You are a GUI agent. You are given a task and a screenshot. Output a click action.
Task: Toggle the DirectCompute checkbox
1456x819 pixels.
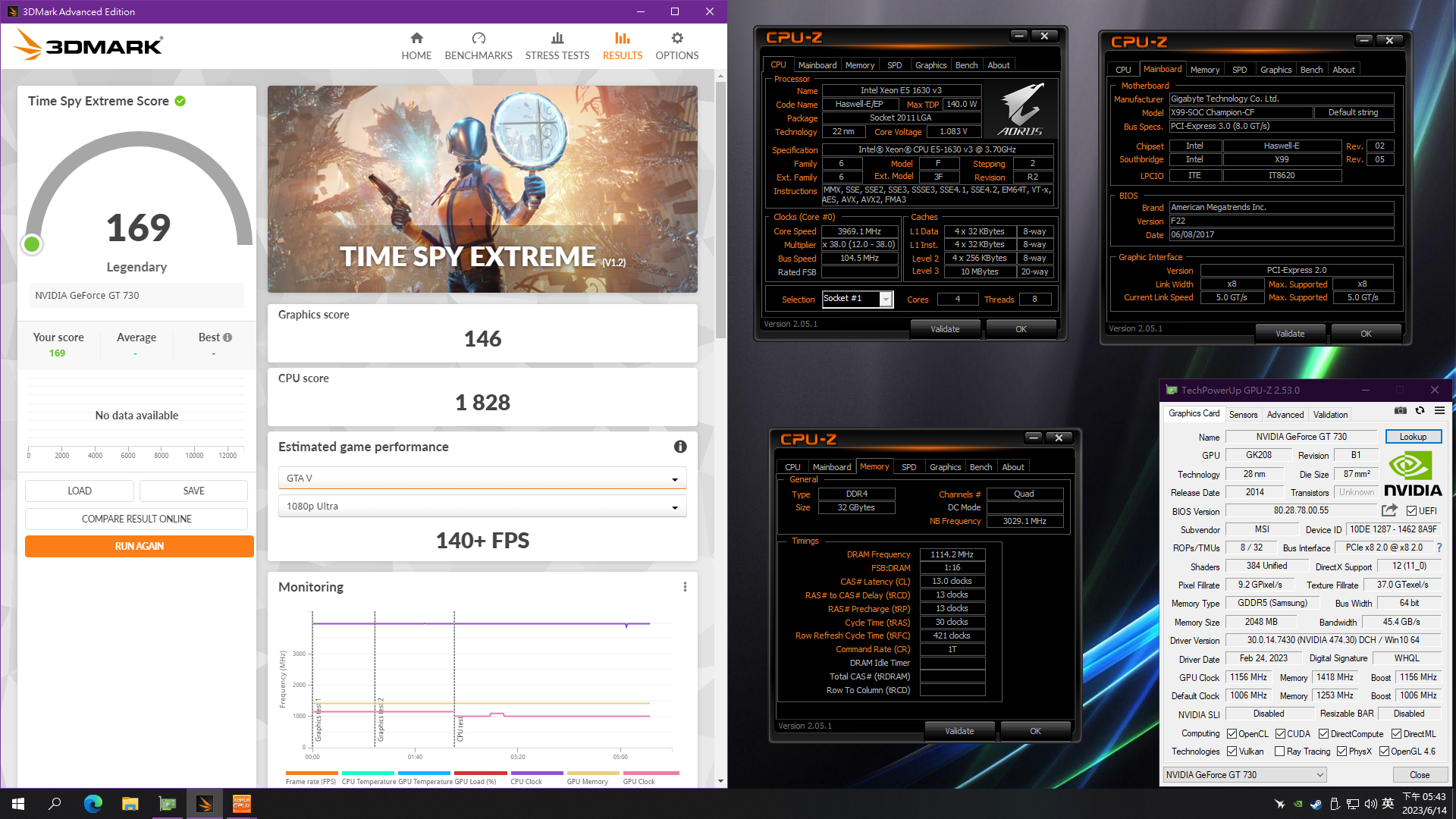tap(1323, 734)
